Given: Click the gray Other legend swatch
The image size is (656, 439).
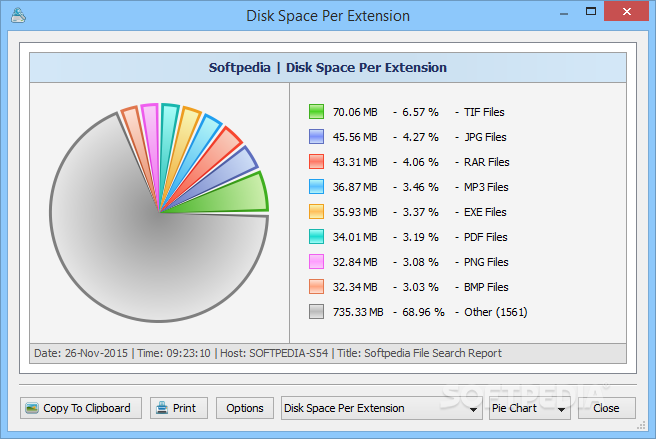Looking at the screenshot, I should [x=316, y=312].
